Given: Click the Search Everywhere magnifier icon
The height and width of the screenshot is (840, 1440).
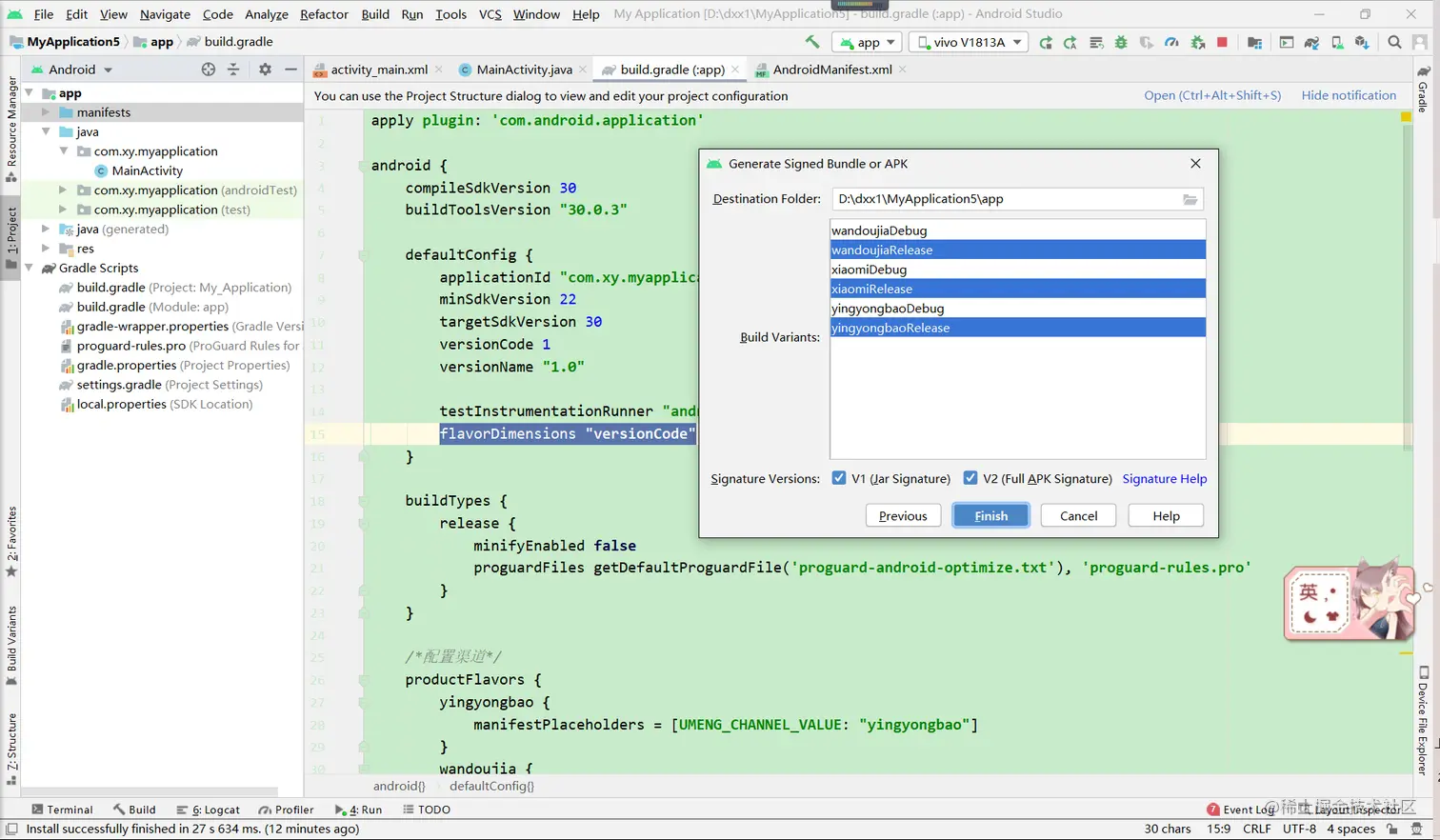Looking at the screenshot, I should 1394,42.
